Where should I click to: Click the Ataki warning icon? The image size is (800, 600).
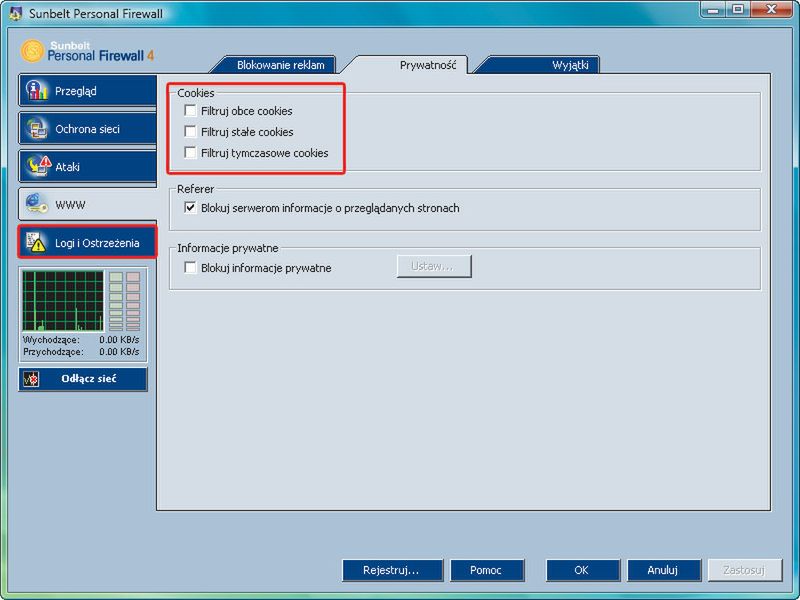[x=38, y=166]
